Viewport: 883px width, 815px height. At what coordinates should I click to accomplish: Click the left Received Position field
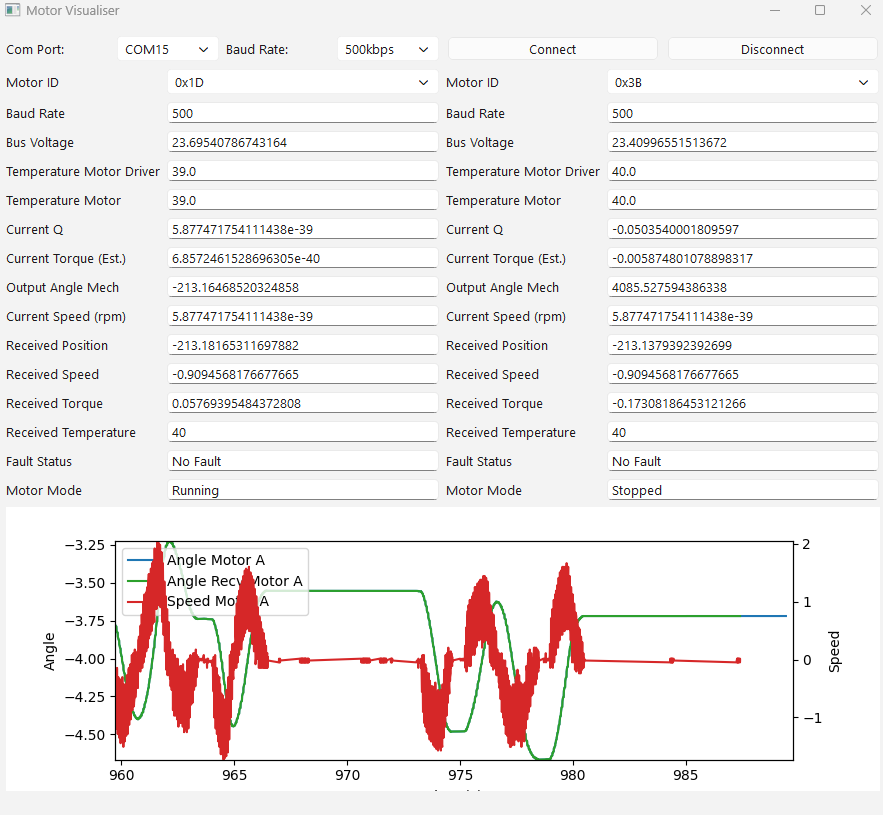click(x=302, y=346)
